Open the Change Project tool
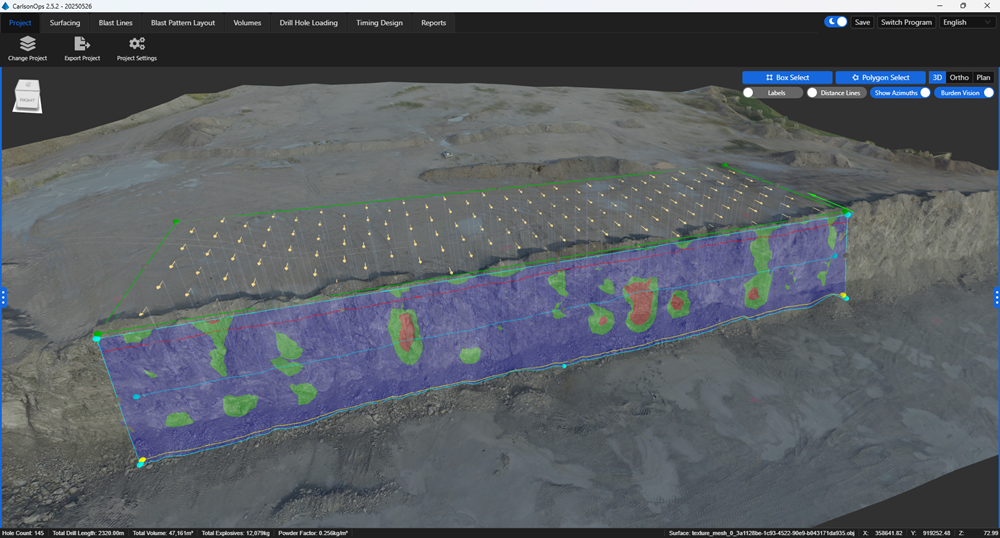 pos(27,45)
